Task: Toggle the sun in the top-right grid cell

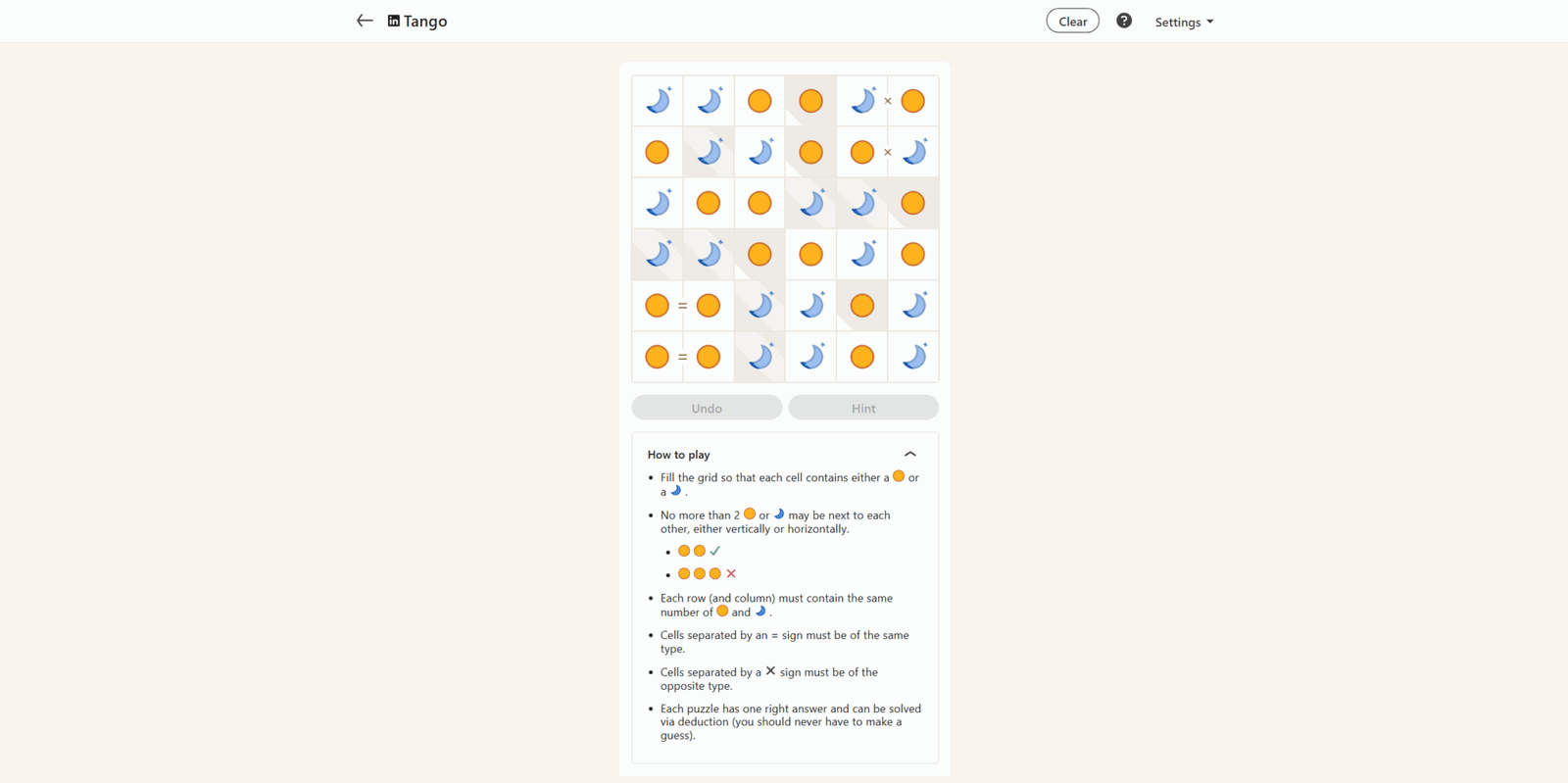Action: point(912,101)
